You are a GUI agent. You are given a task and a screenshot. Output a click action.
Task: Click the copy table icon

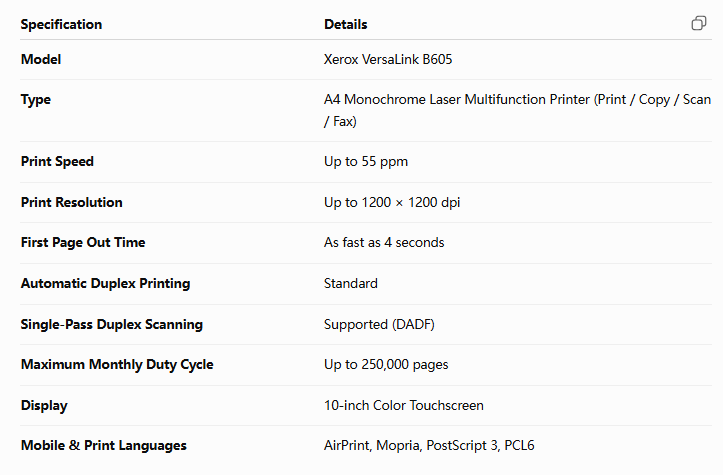pos(699,23)
